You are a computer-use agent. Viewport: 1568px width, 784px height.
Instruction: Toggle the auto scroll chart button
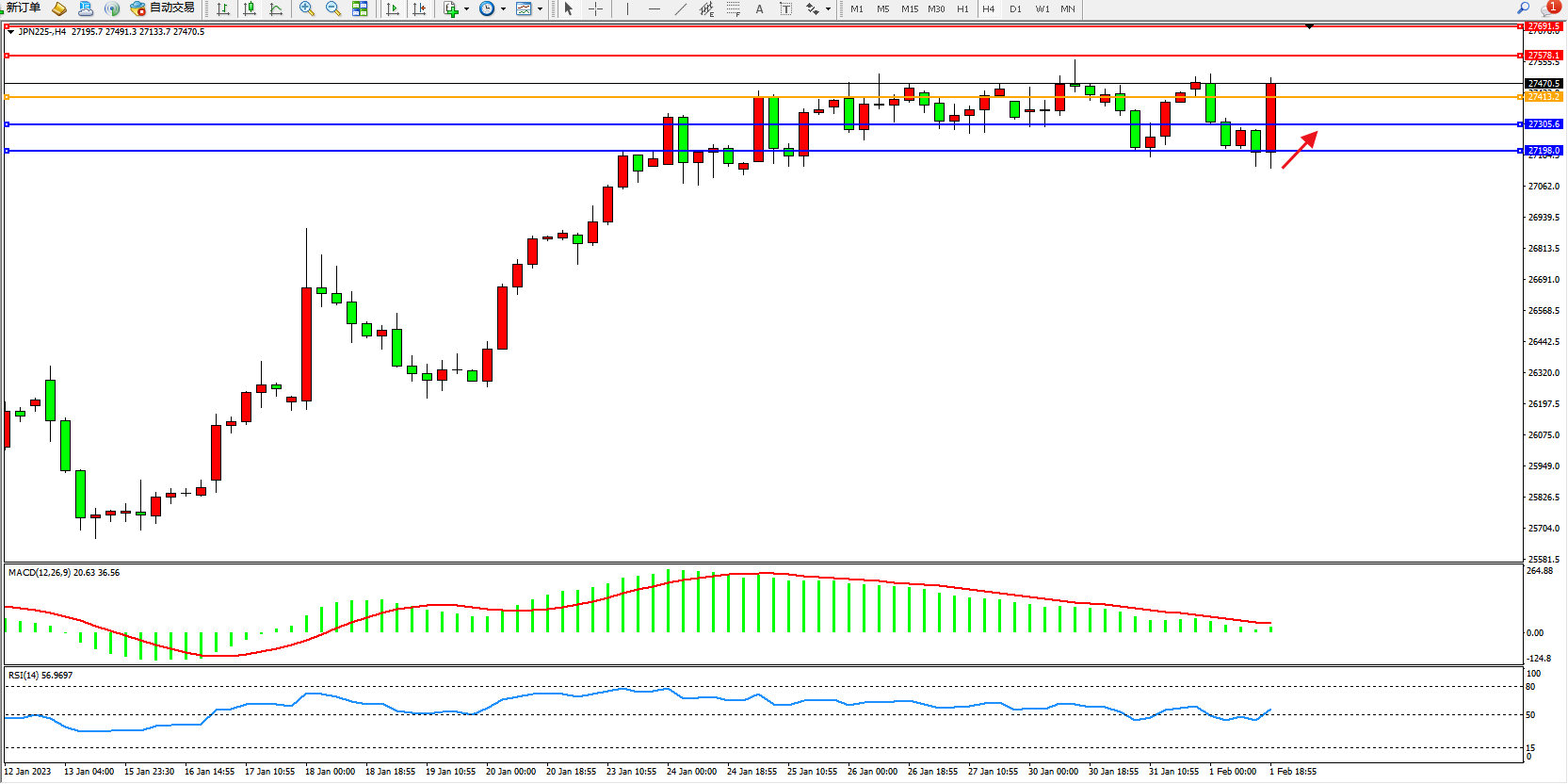pyautogui.click(x=393, y=8)
